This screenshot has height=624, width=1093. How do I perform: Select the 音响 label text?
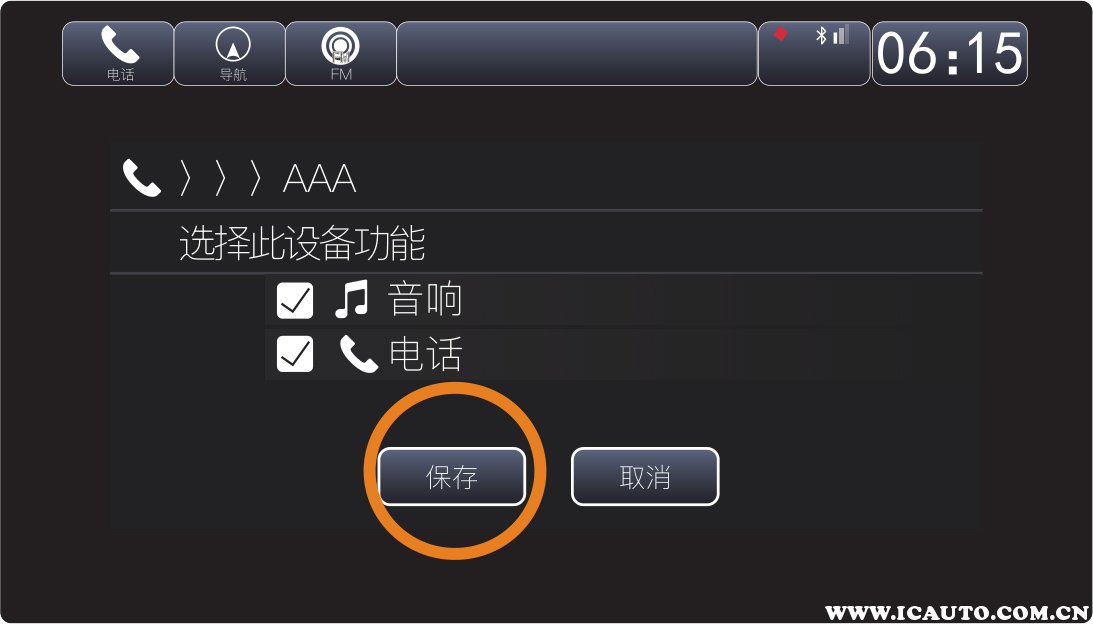click(425, 301)
